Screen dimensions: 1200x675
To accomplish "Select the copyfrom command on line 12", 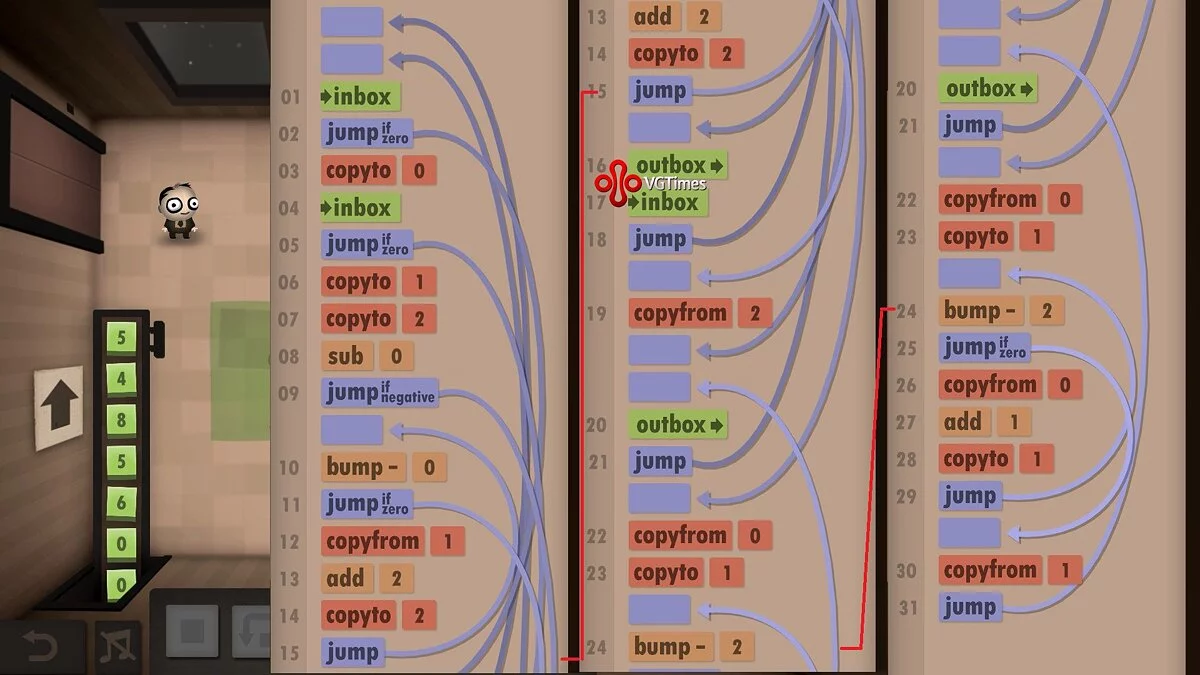I will [372, 541].
